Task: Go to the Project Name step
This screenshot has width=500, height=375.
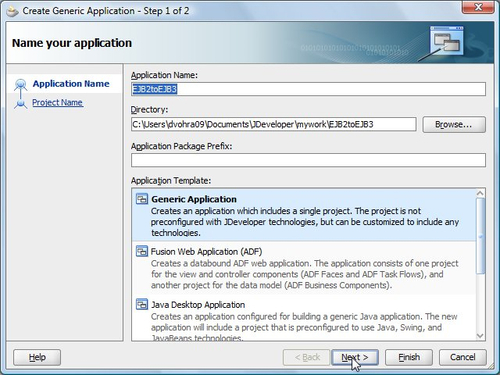Action: click(x=57, y=102)
